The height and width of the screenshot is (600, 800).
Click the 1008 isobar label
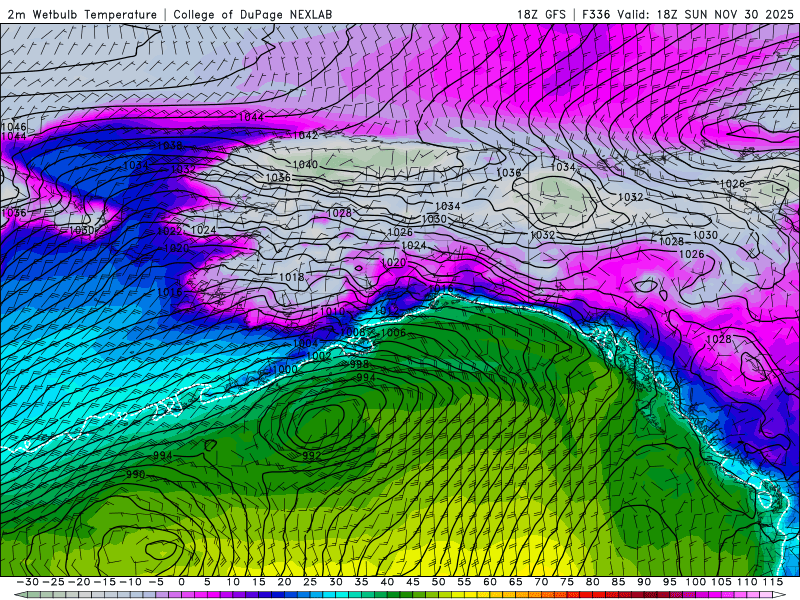pos(353,332)
